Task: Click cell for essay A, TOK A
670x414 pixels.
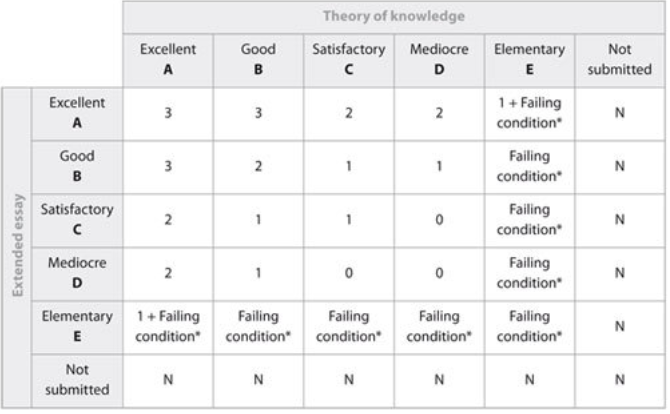Action: pyautogui.click(x=168, y=114)
